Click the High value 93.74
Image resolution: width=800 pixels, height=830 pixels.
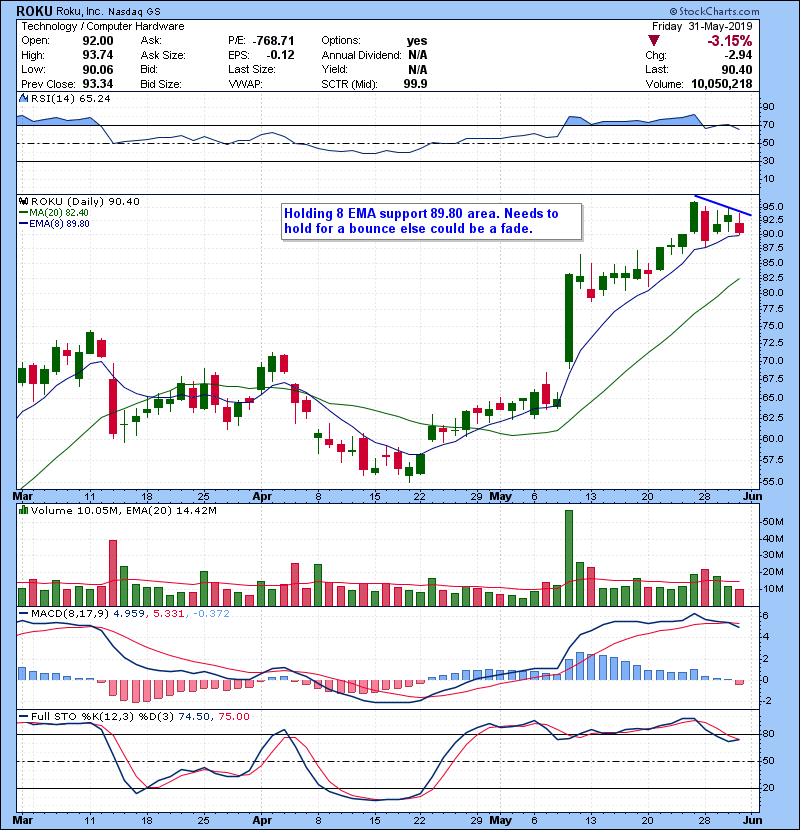[98, 55]
